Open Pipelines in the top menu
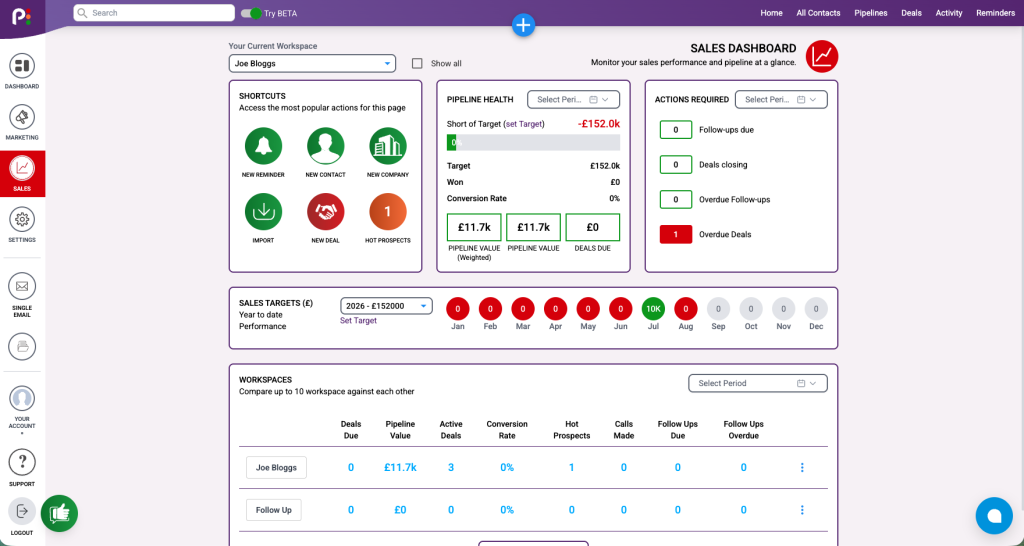1024x546 pixels. (871, 13)
